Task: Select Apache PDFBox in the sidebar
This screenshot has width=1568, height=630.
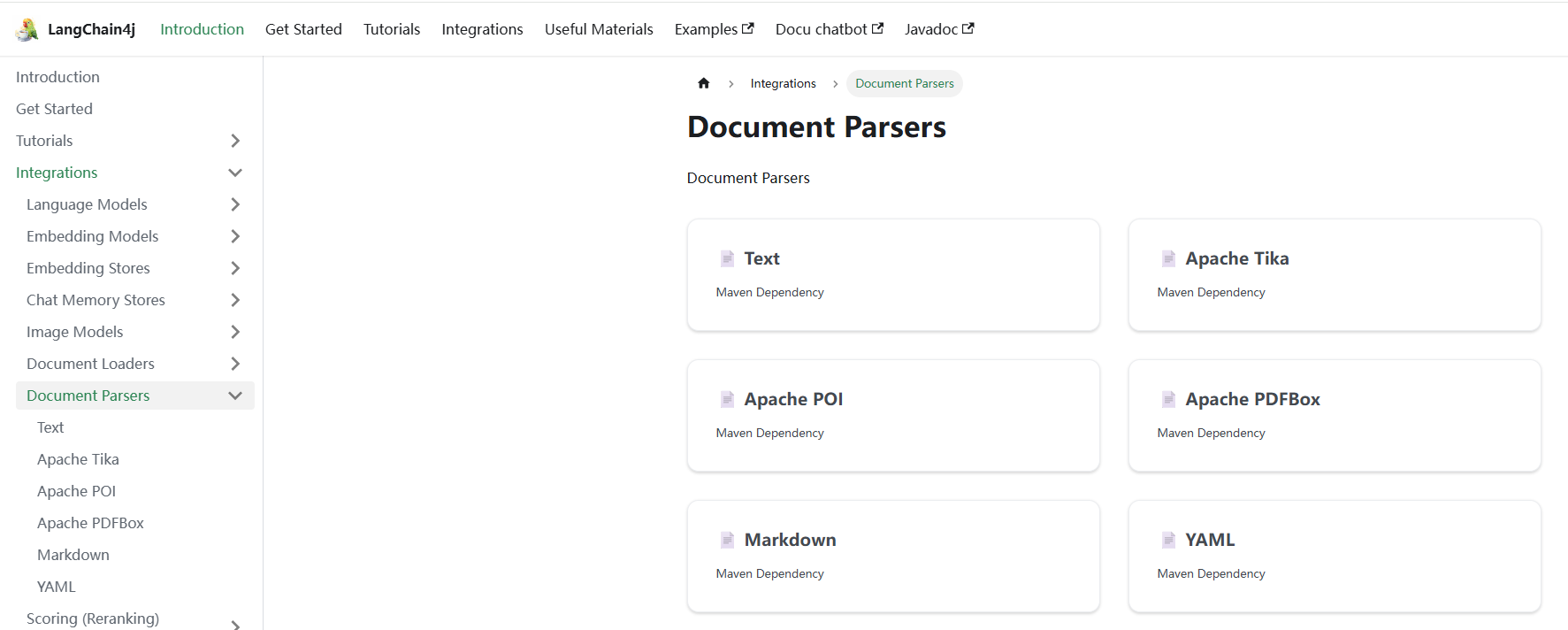Action: 90,523
